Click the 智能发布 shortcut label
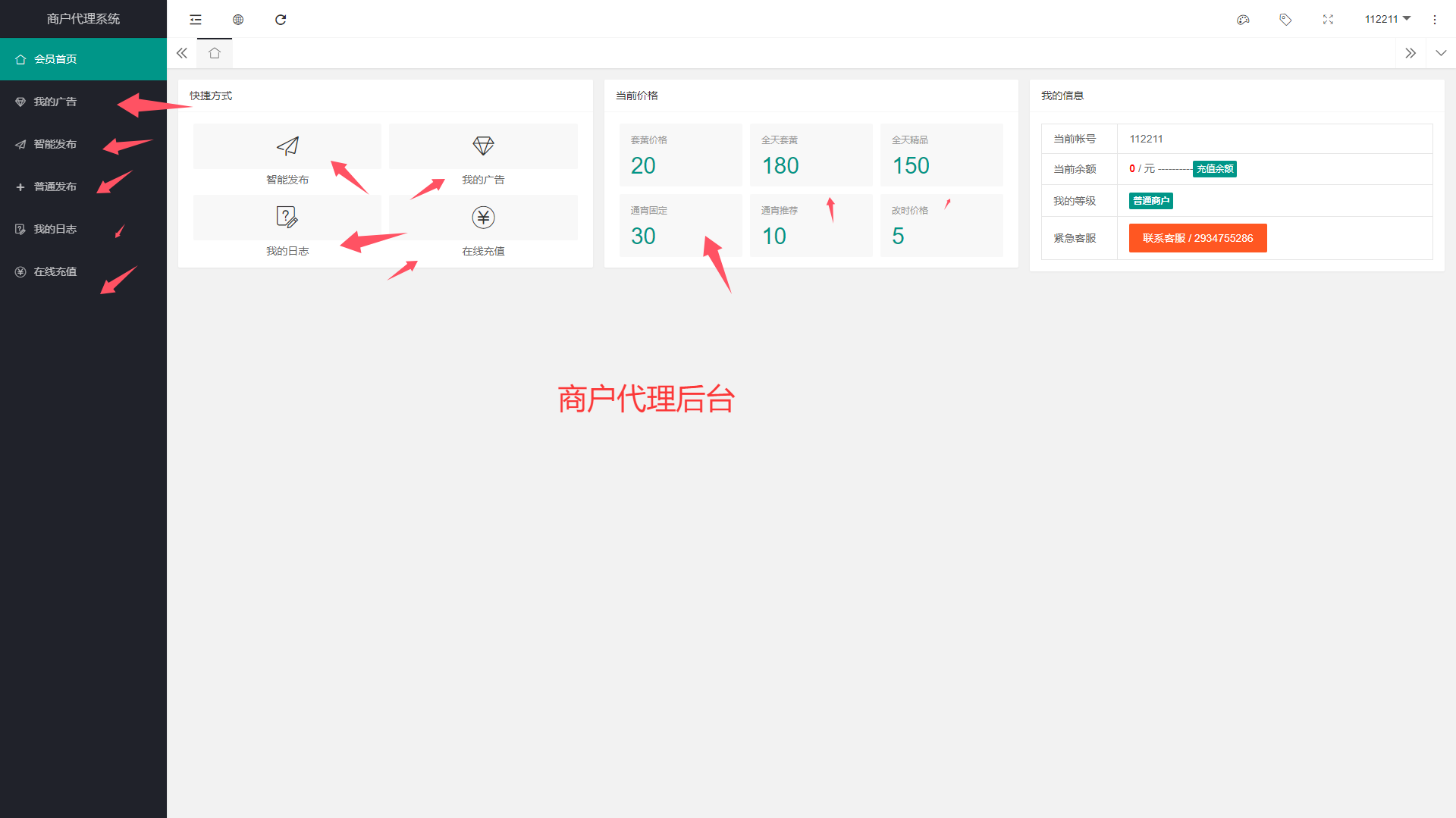This screenshot has height=818, width=1456. (287, 180)
